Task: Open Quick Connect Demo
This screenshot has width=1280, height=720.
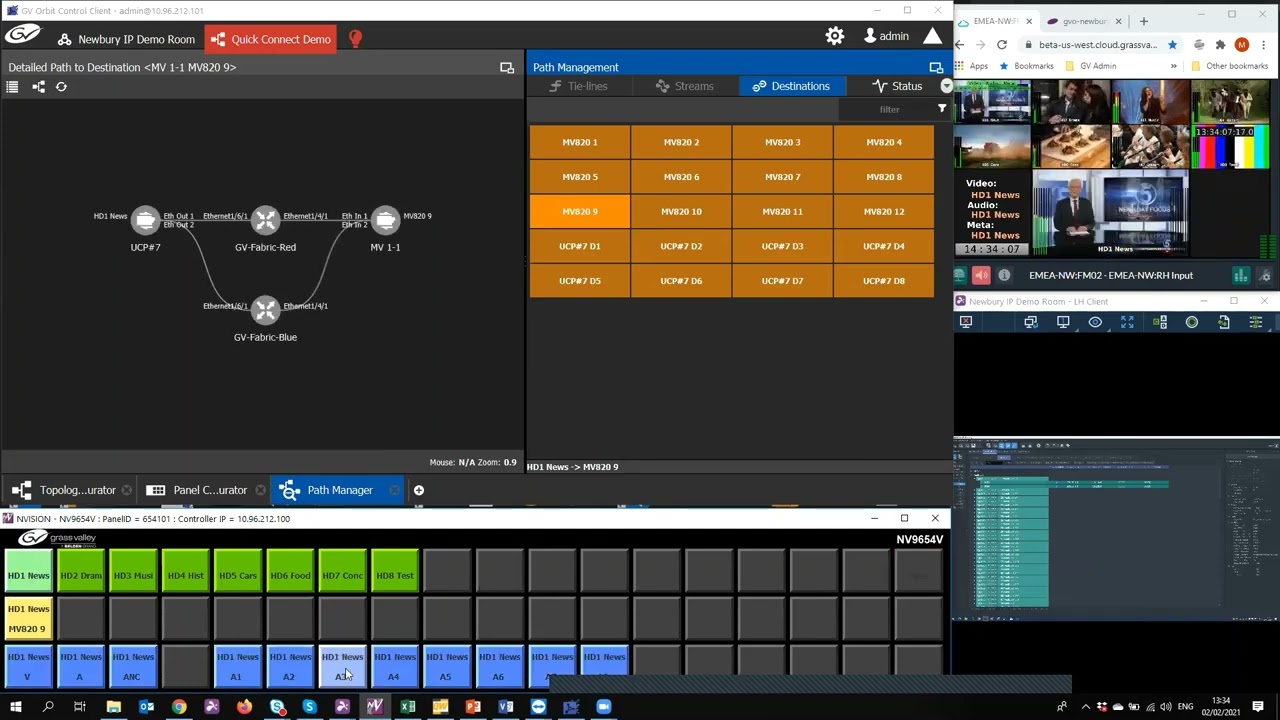Action: click(x=271, y=39)
